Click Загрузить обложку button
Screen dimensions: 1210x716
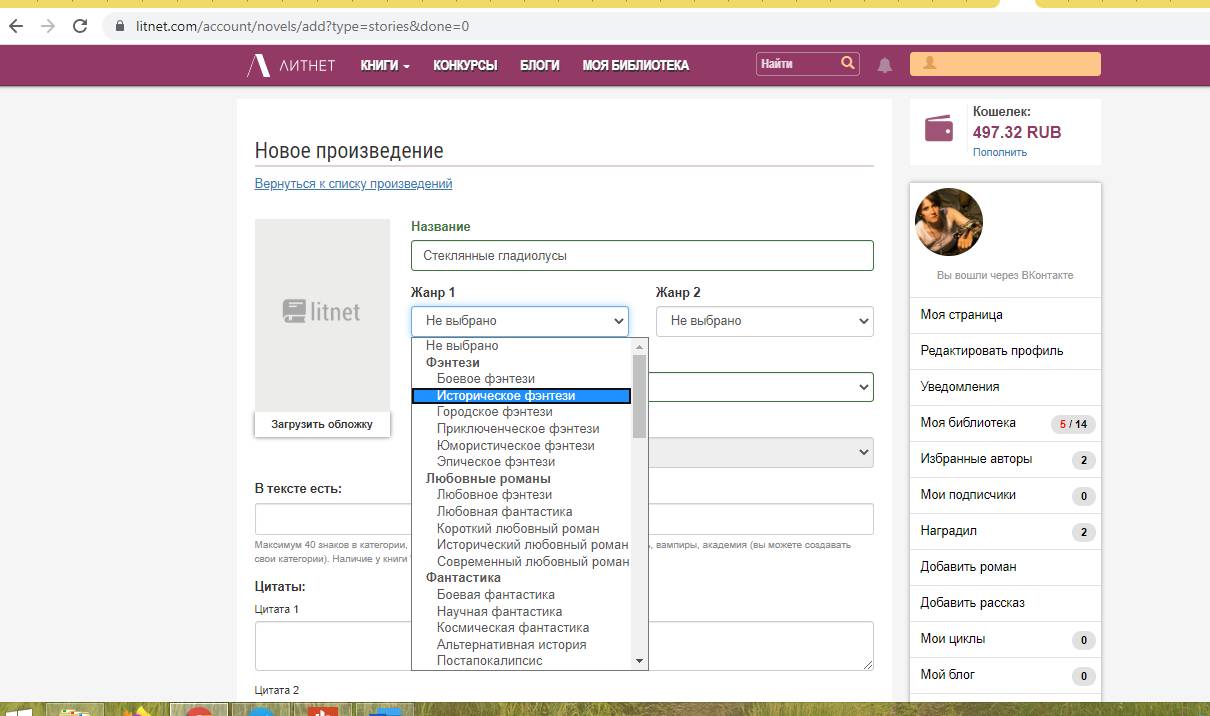[x=322, y=424]
